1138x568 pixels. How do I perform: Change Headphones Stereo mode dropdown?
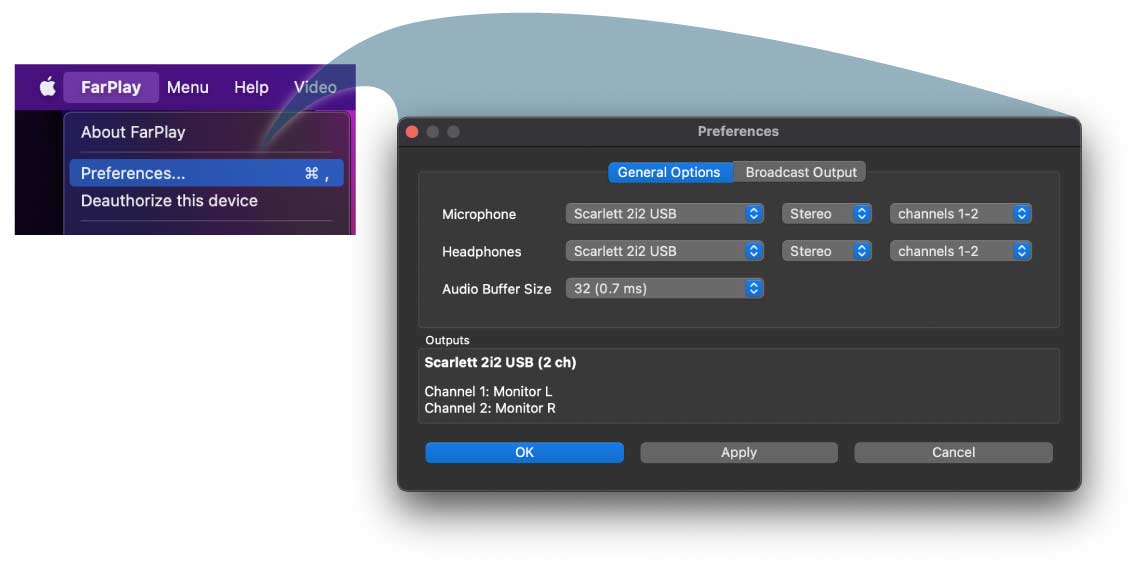click(x=826, y=251)
